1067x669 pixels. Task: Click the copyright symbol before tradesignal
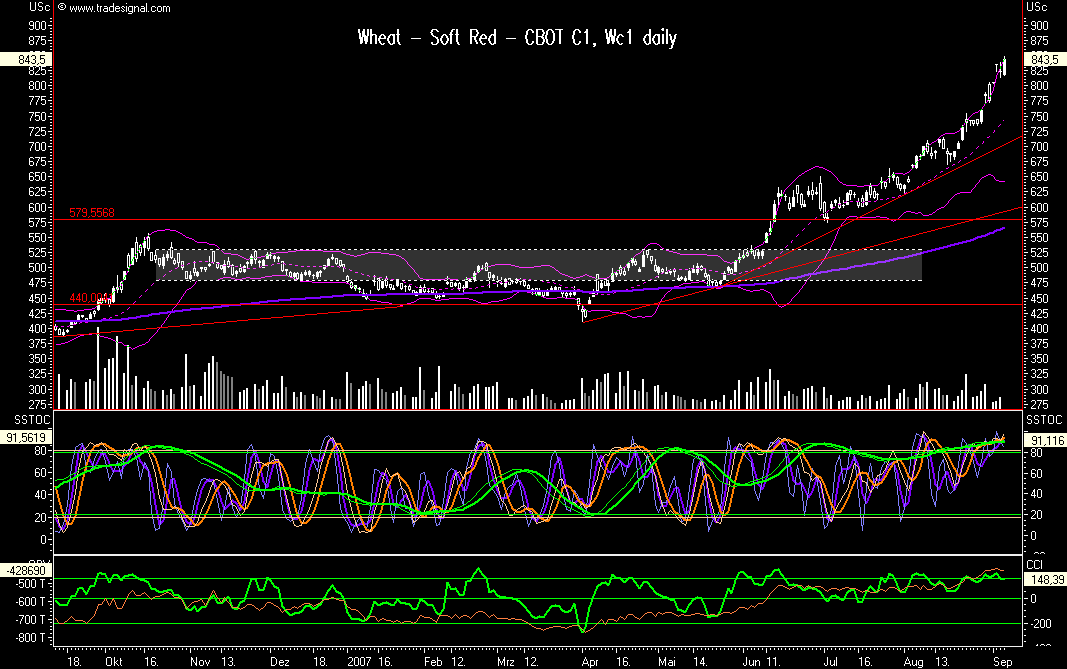coord(62,8)
